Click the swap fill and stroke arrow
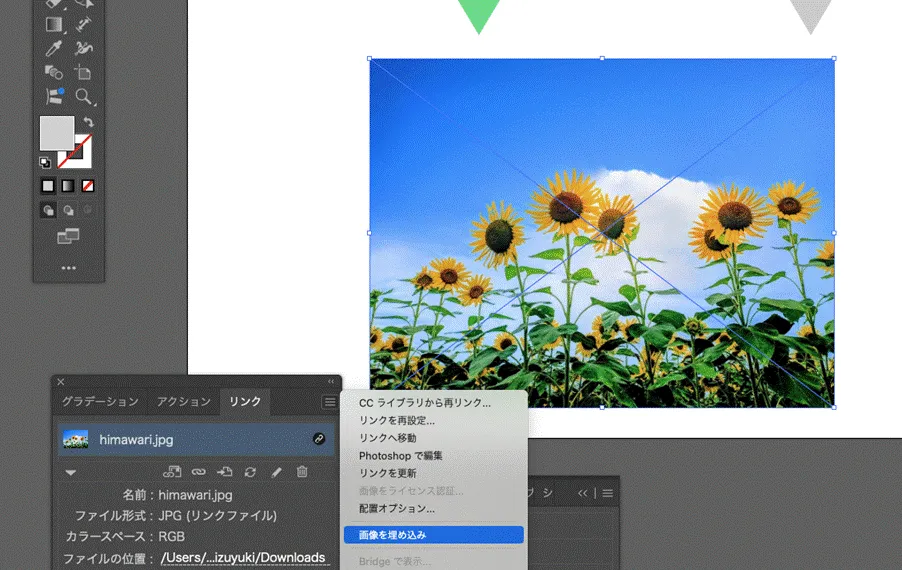902x570 pixels. (88, 123)
